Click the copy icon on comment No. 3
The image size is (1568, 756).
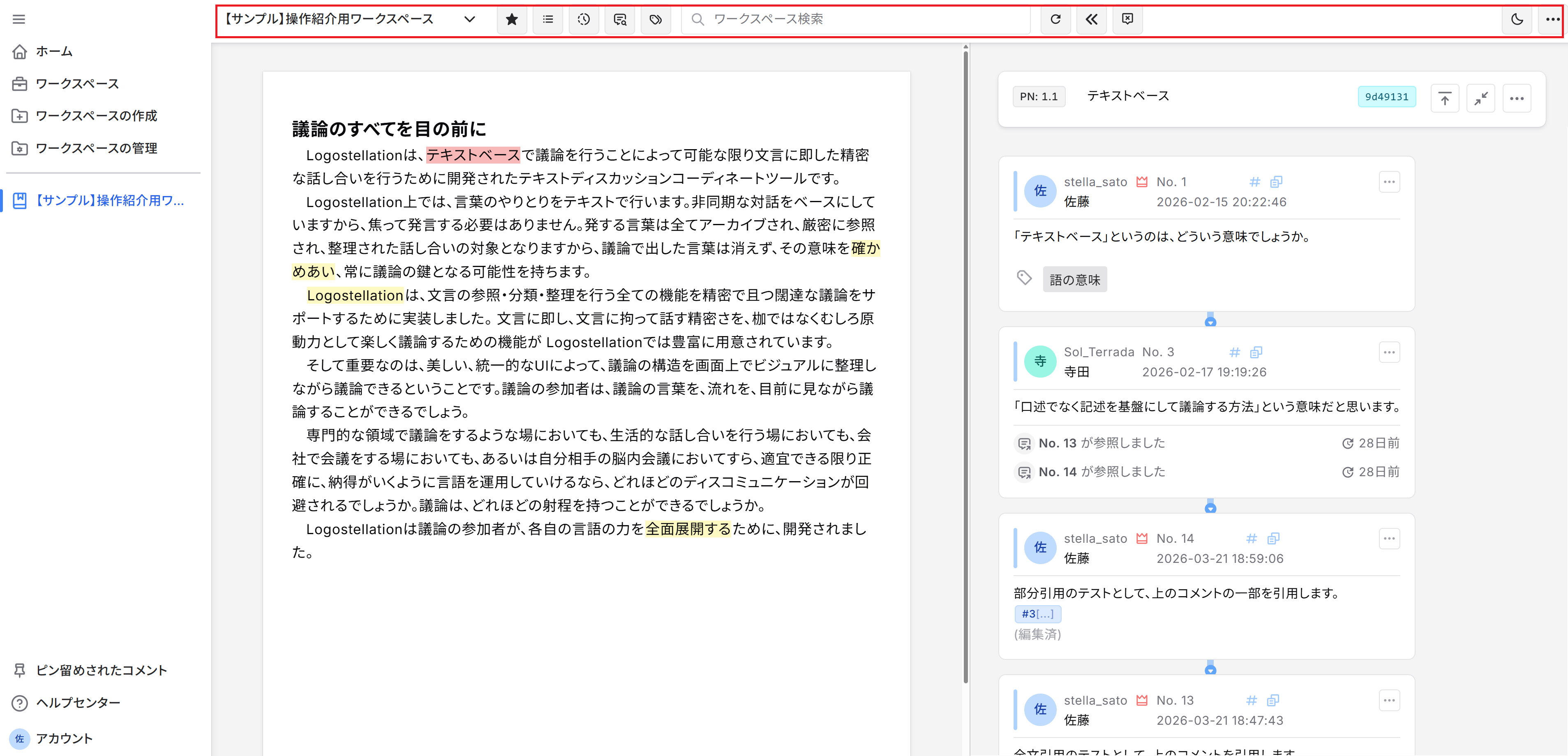(1256, 352)
